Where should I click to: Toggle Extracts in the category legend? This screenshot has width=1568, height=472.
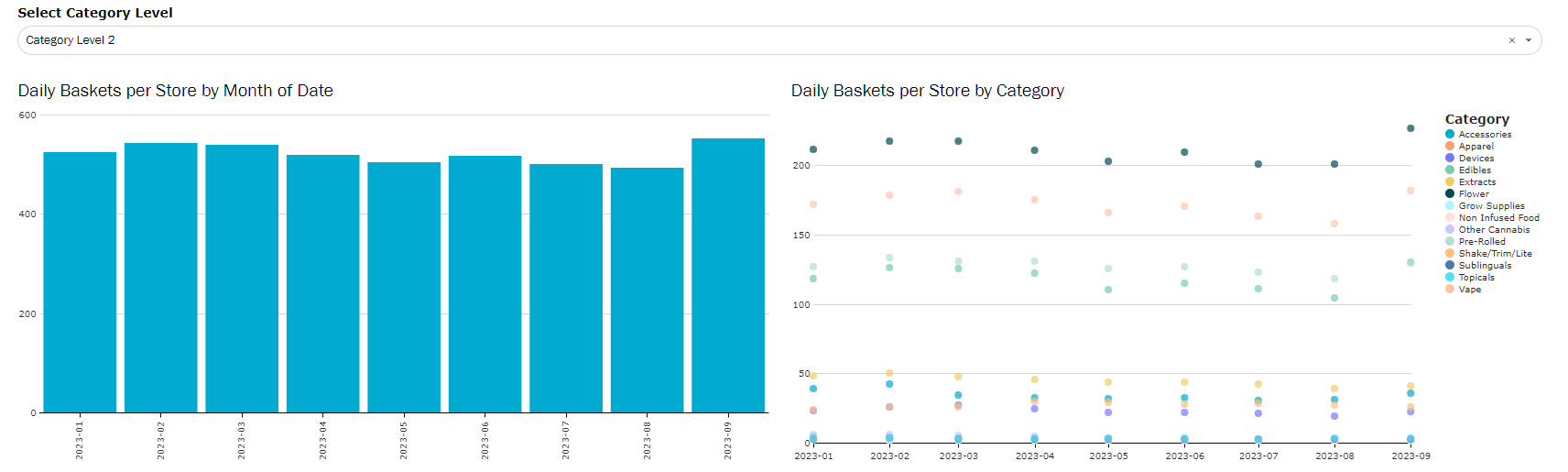pyautogui.click(x=1476, y=182)
